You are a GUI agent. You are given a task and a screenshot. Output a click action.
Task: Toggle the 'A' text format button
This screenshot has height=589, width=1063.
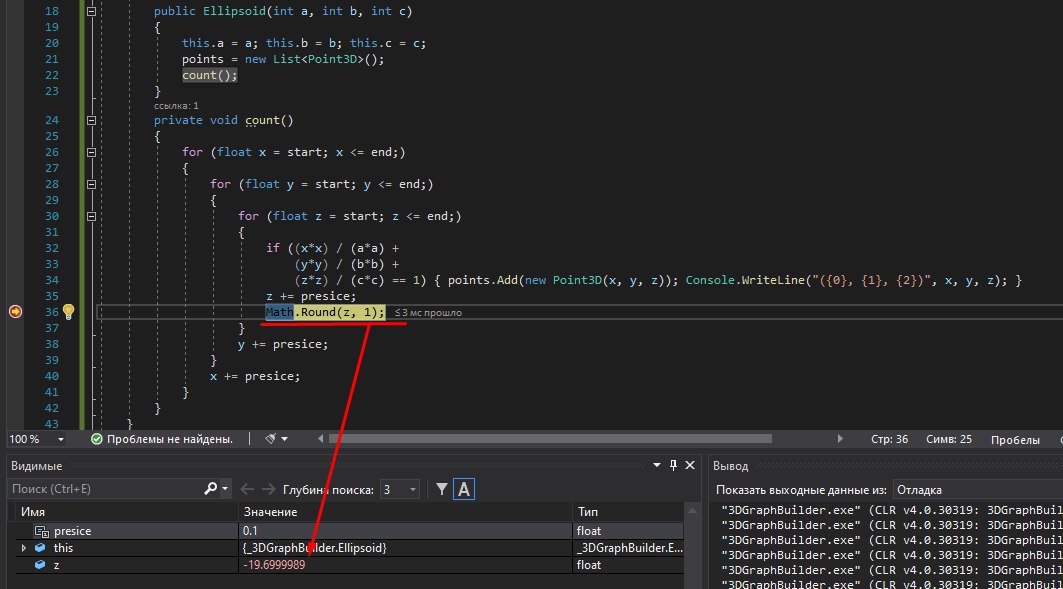point(464,489)
